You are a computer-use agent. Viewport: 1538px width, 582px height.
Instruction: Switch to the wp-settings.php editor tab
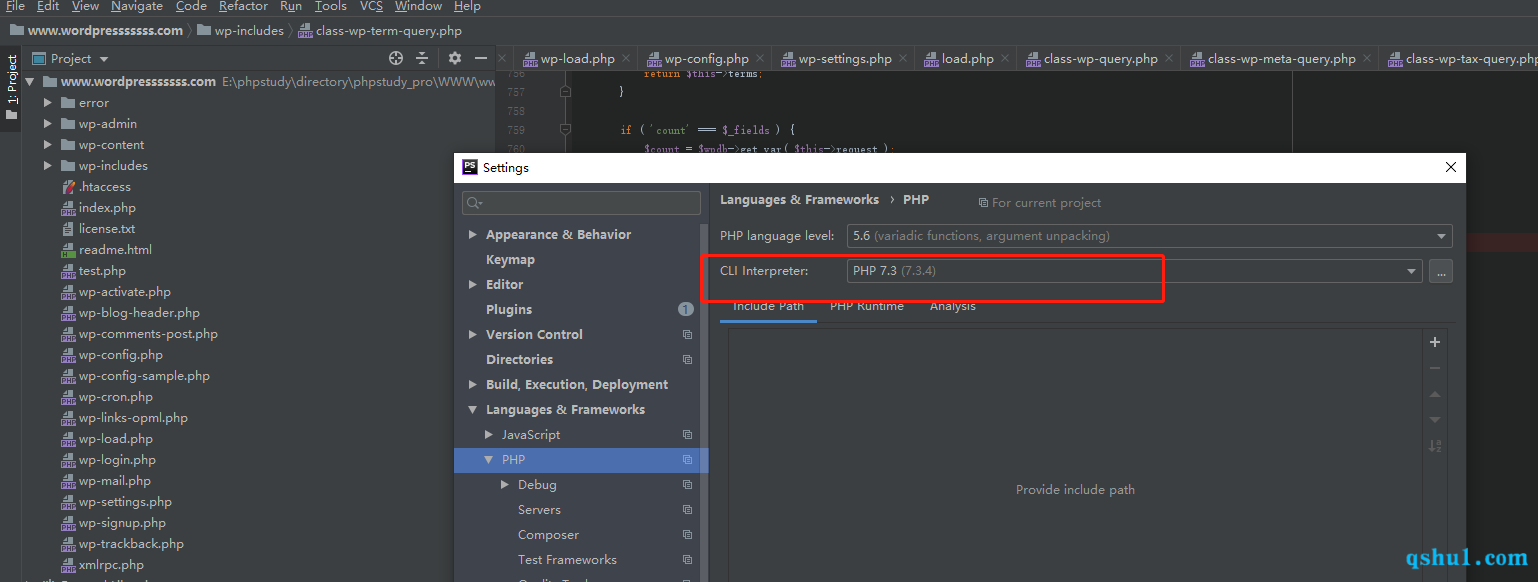[x=845, y=59]
